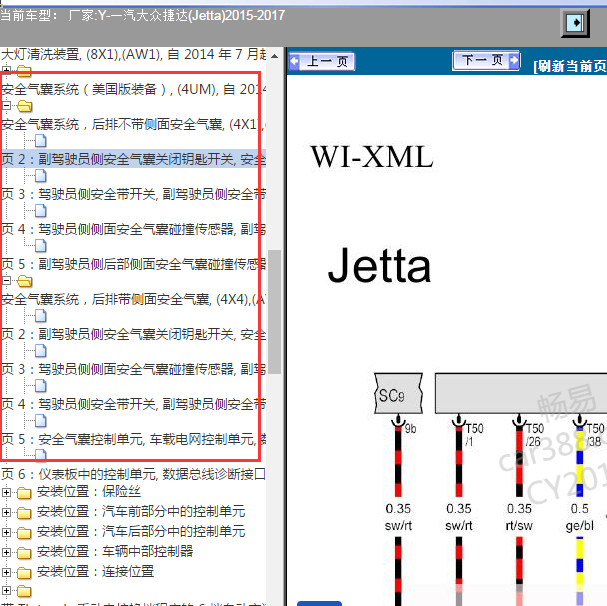Screen dimensions: 607x606
Task: Click the 0.5 ge/bl wire label
Action: point(580,517)
